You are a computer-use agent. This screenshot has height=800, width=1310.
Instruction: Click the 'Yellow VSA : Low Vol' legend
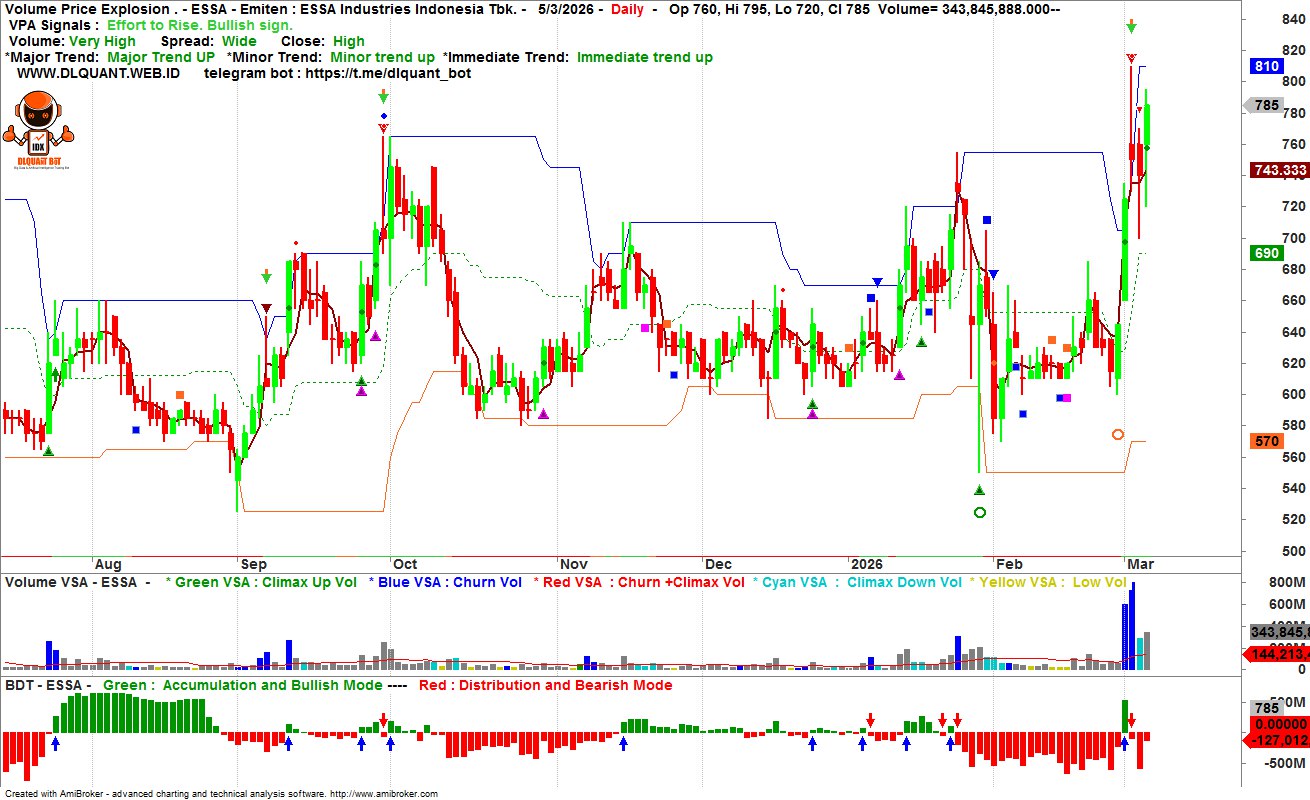click(1053, 582)
